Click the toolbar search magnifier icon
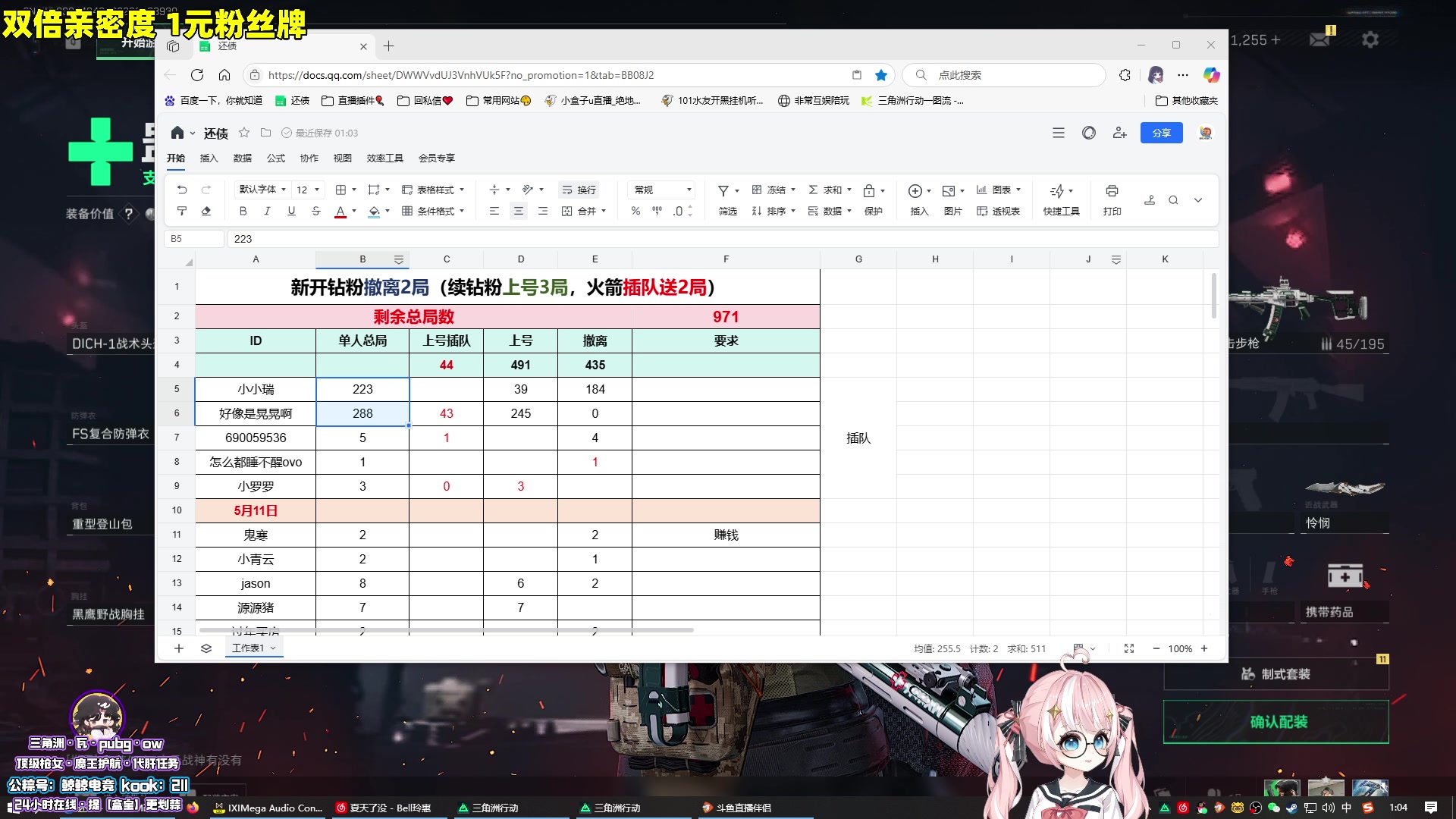1456x819 pixels. 1173,200
